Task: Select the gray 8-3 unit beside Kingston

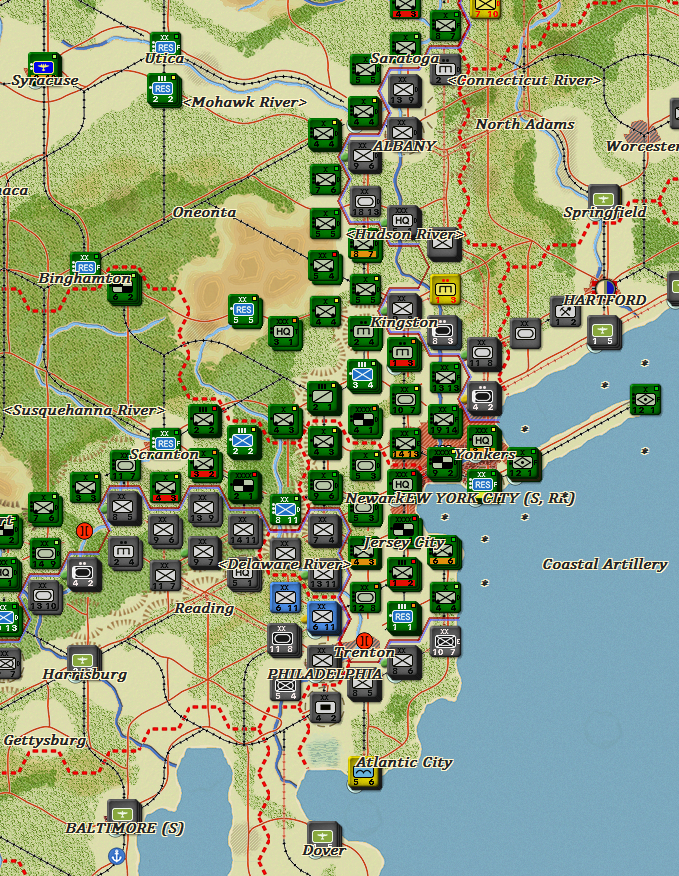Action: [x=444, y=332]
